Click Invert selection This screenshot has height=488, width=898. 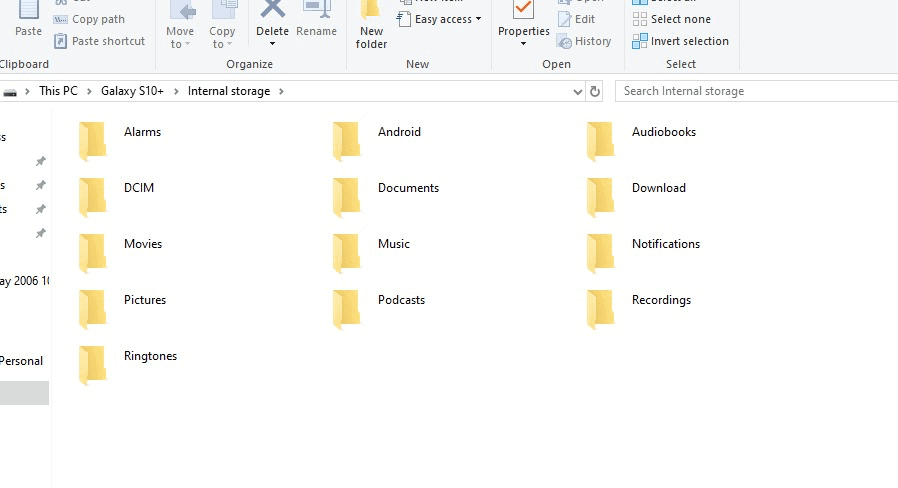[x=680, y=41]
